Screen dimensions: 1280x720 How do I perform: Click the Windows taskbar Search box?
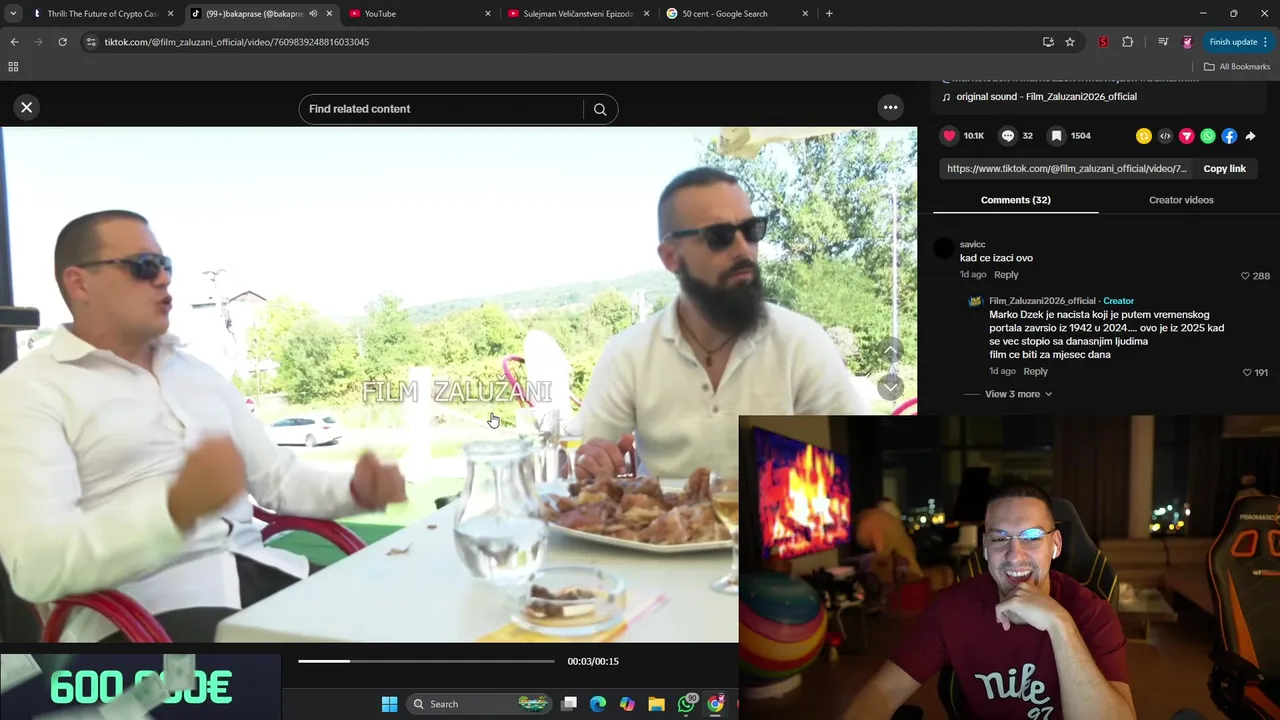pyautogui.click(x=480, y=704)
